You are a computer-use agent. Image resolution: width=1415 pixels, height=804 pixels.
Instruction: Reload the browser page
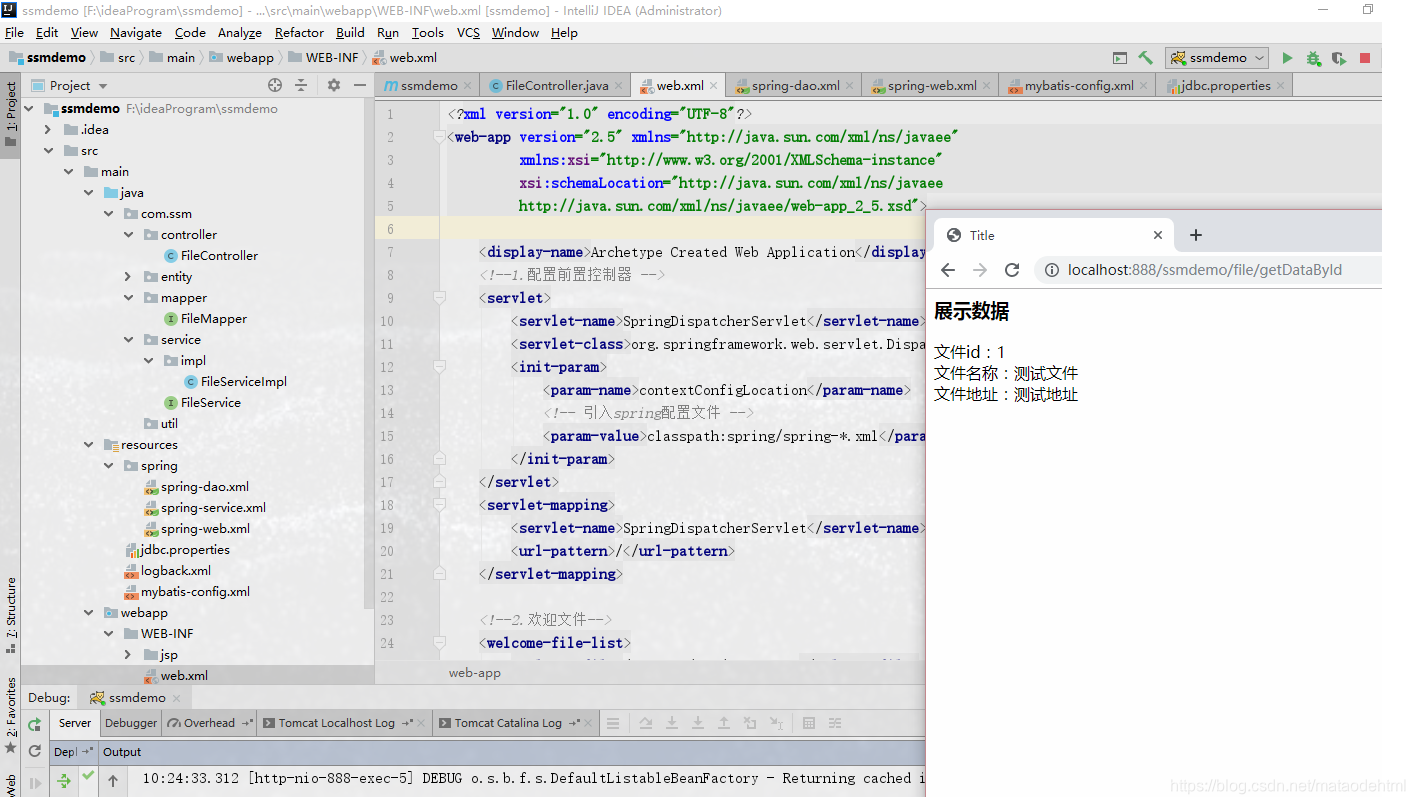coord(1012,270)
